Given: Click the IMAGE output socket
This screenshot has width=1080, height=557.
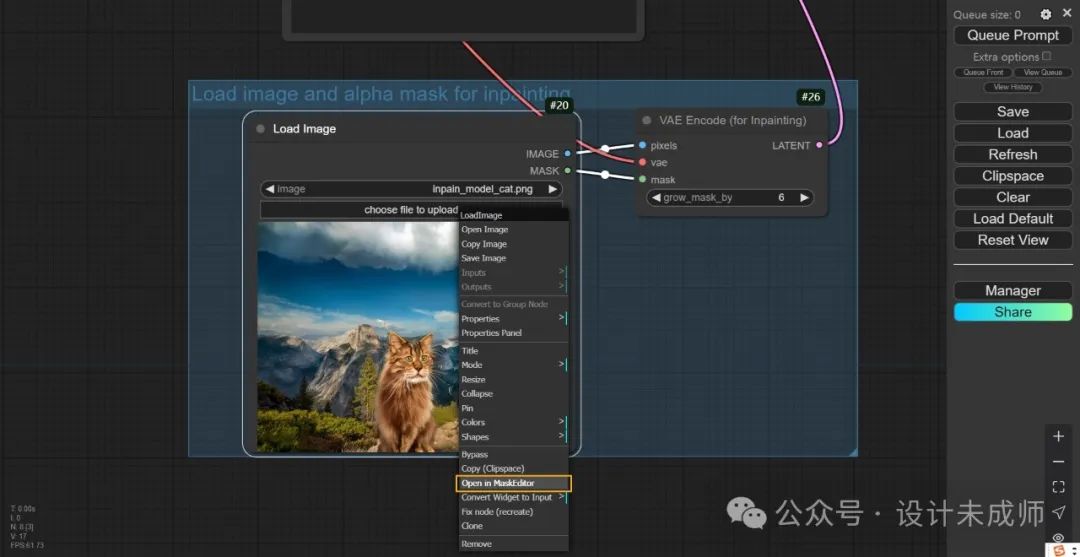Looking at the screenshot, I should pyautogui.click(x=568, y=154).
